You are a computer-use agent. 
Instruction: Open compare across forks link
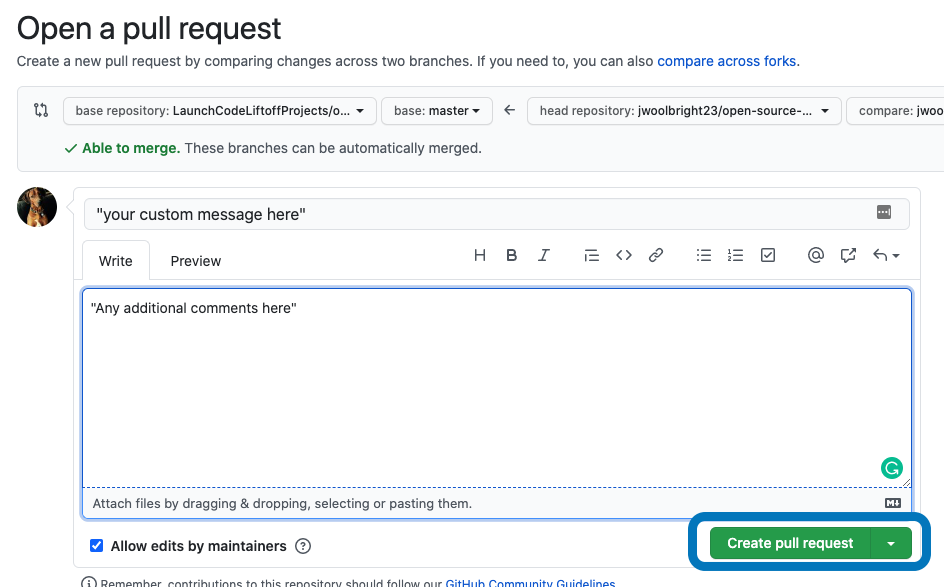727,61
